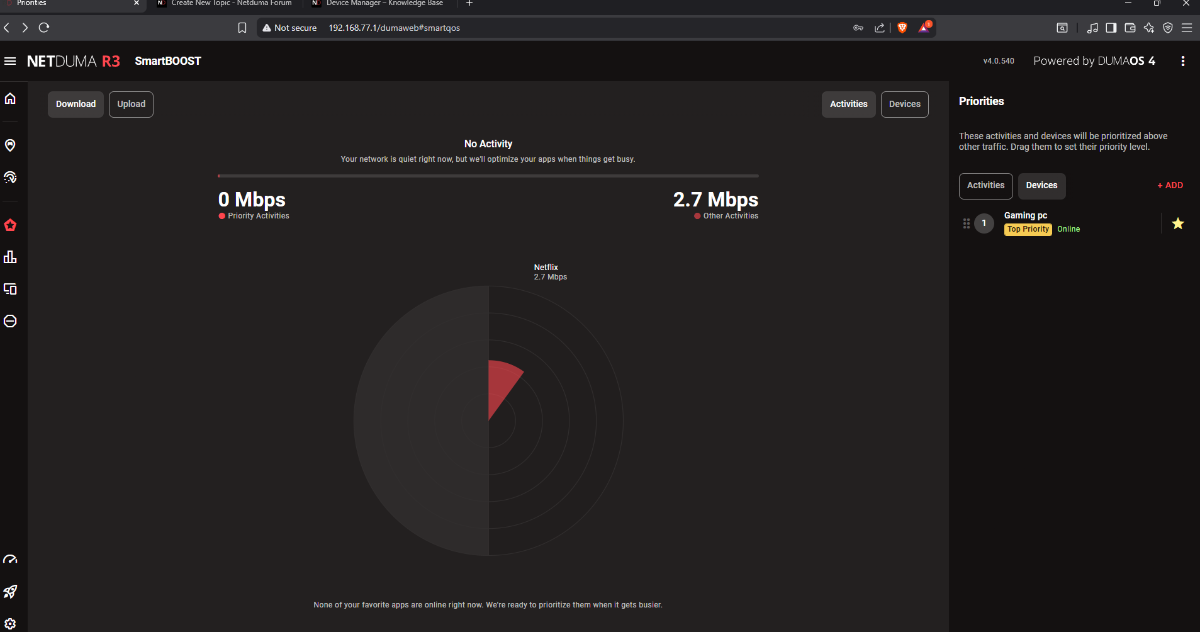This screenshot has height=632, width=1200.
Task: Open the Brave Wallet toolbar icon
Action: click(1130, 28)
